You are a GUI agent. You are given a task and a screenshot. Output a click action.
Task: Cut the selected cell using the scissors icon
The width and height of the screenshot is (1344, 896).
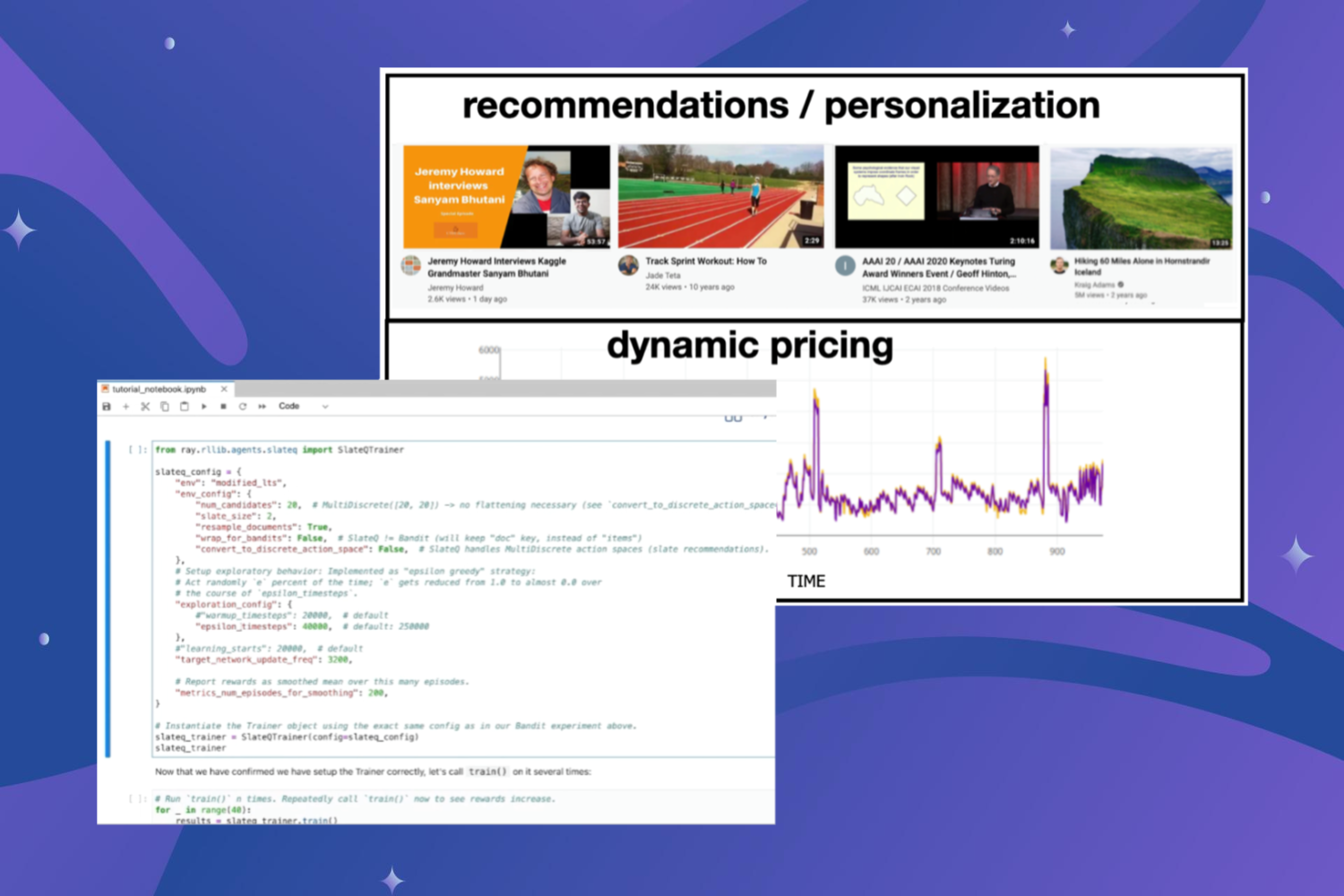click(x=145, y=406)
